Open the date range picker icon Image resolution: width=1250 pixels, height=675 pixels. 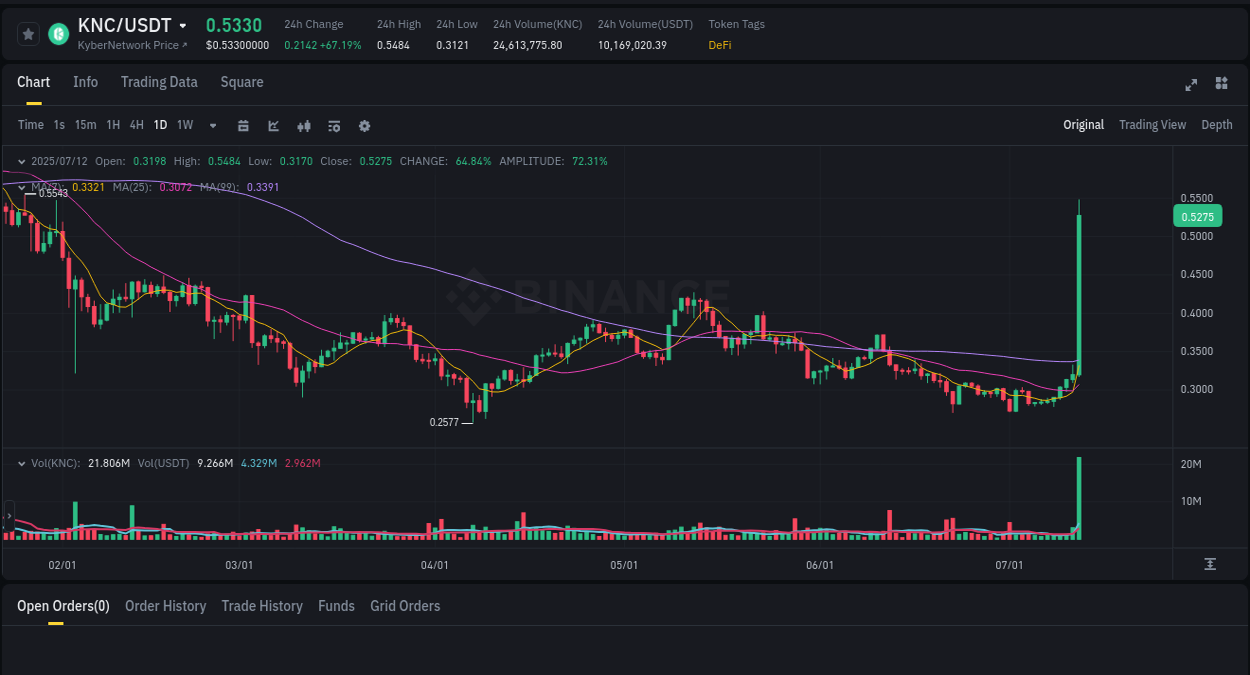pos(243,125)
